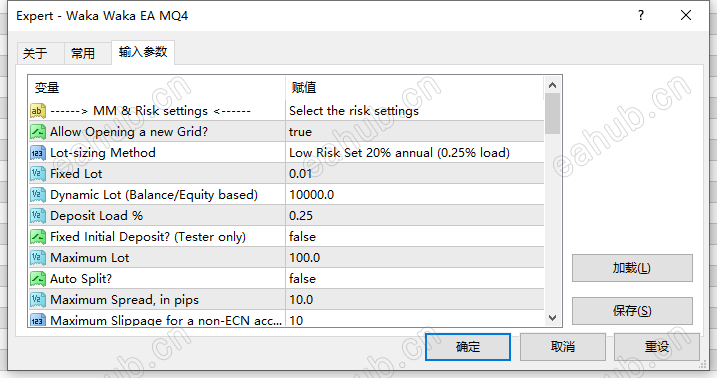The height and width of the screenshot is (378, 717).
Task: Click the scroll up arrow of parameter list
Action: 552,85
